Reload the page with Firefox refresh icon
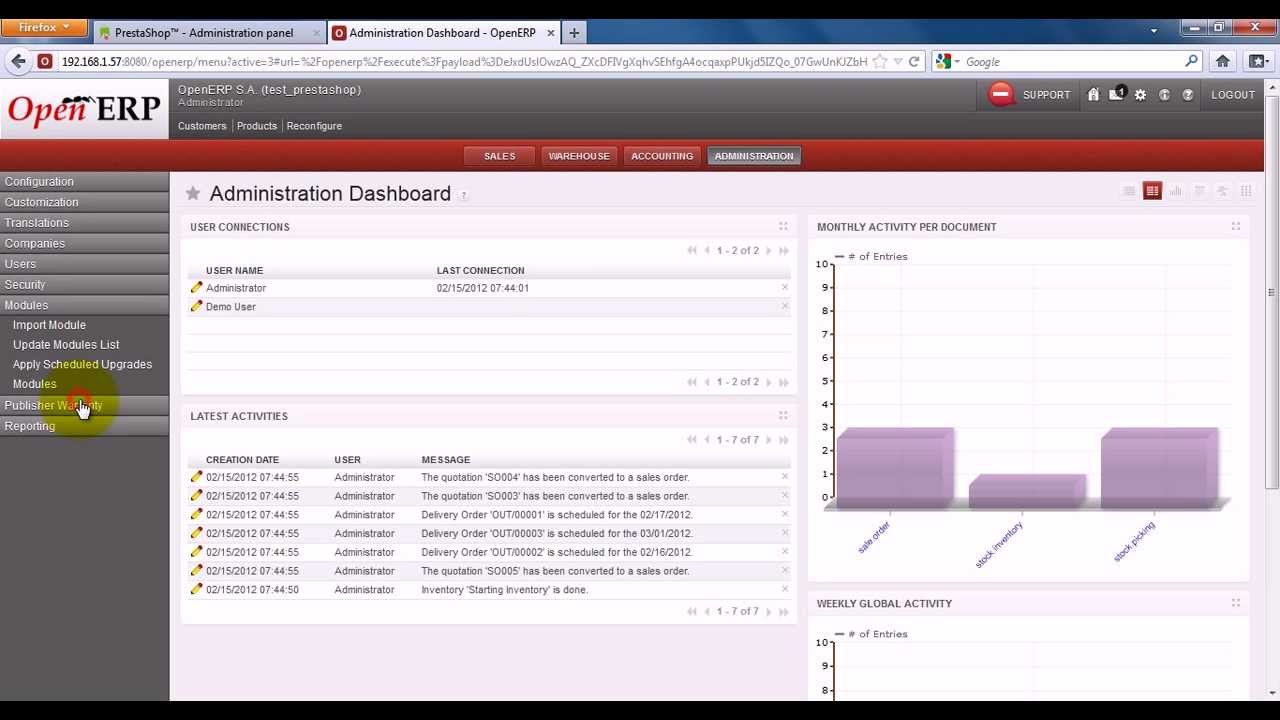This screenshot has width=1280, height=720. 914,62
